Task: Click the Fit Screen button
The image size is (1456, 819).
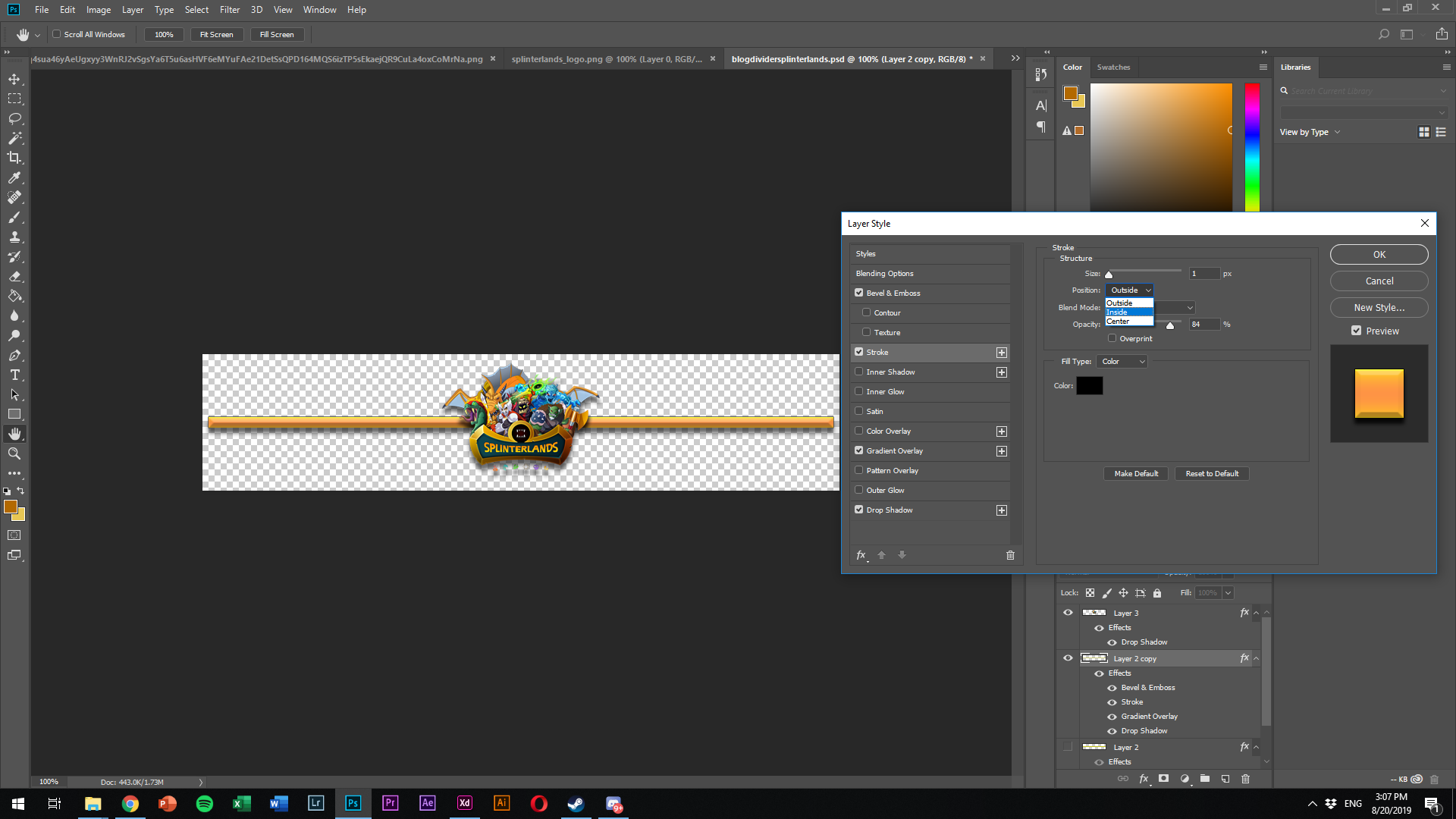Action: click(x=216, y=35)
